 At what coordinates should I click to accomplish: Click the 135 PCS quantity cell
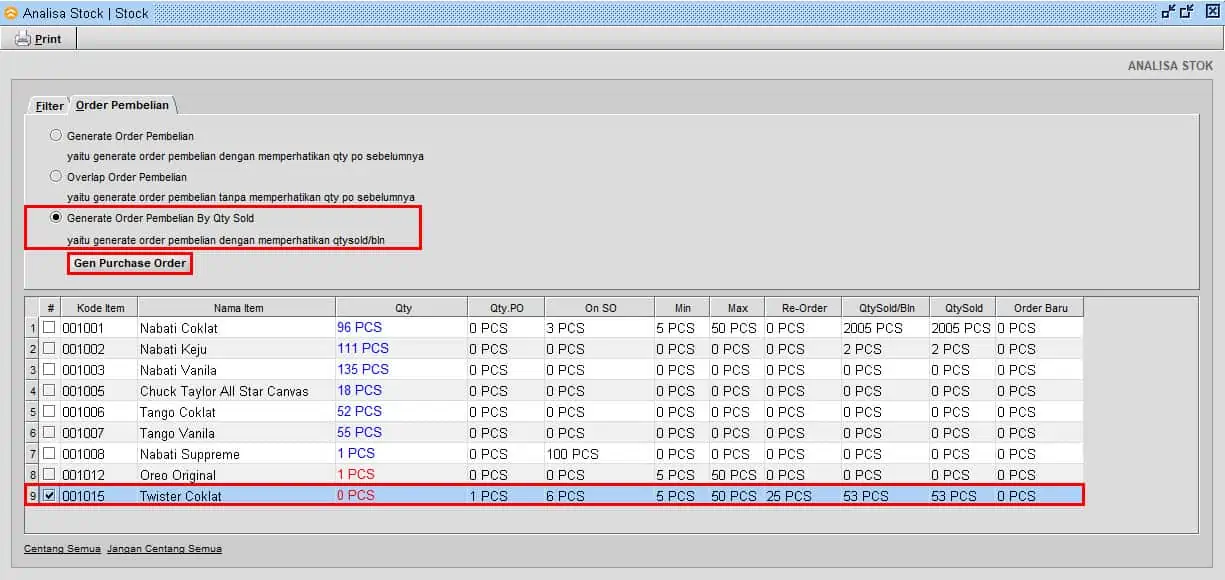click(402, 369)
